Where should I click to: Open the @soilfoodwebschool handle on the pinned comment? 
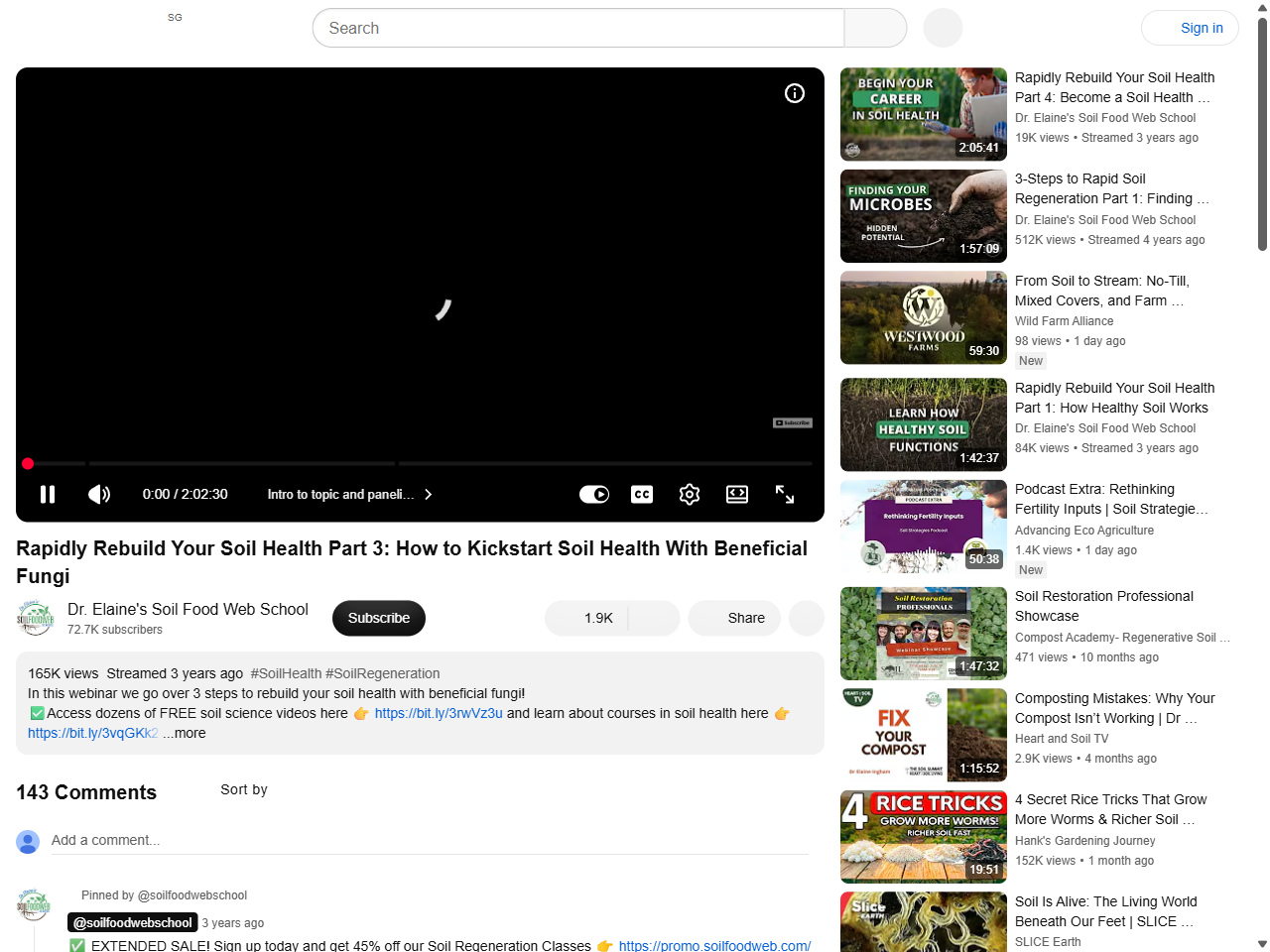coord(133,922)
